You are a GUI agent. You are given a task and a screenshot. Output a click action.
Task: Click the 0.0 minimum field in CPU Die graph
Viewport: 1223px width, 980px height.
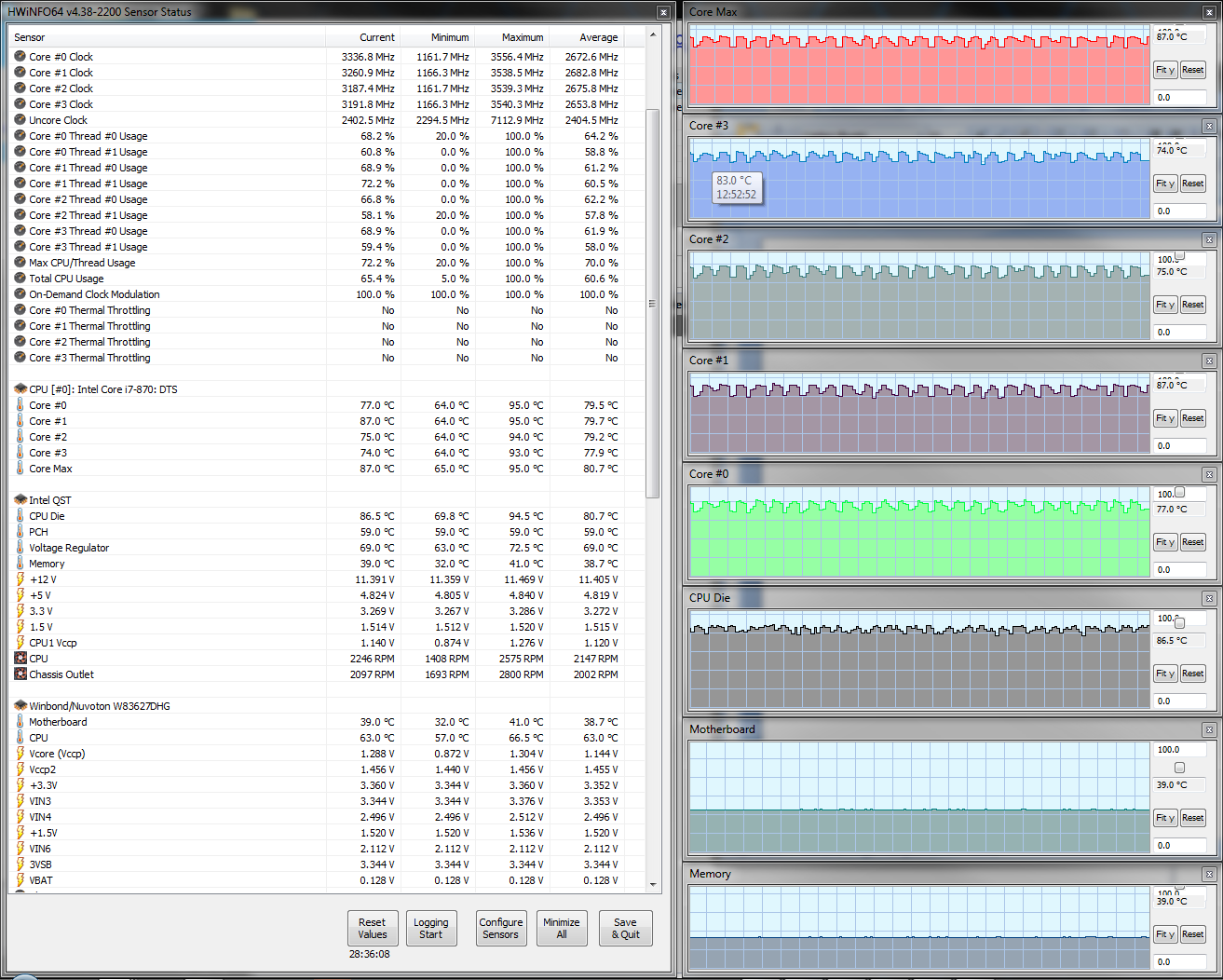coord(1180,701)
